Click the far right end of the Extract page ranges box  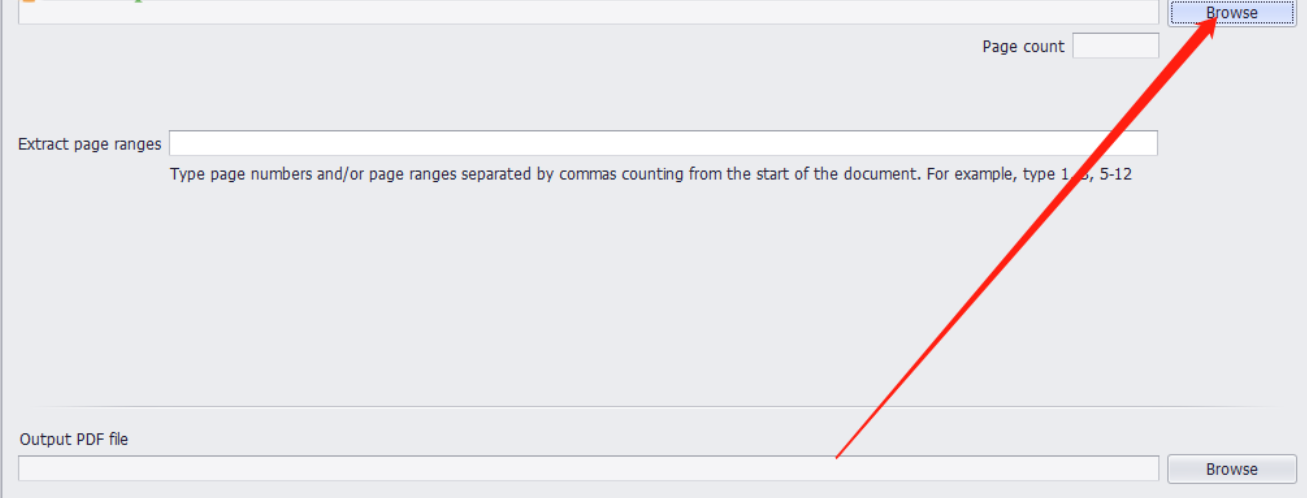tap(1148, 143)
